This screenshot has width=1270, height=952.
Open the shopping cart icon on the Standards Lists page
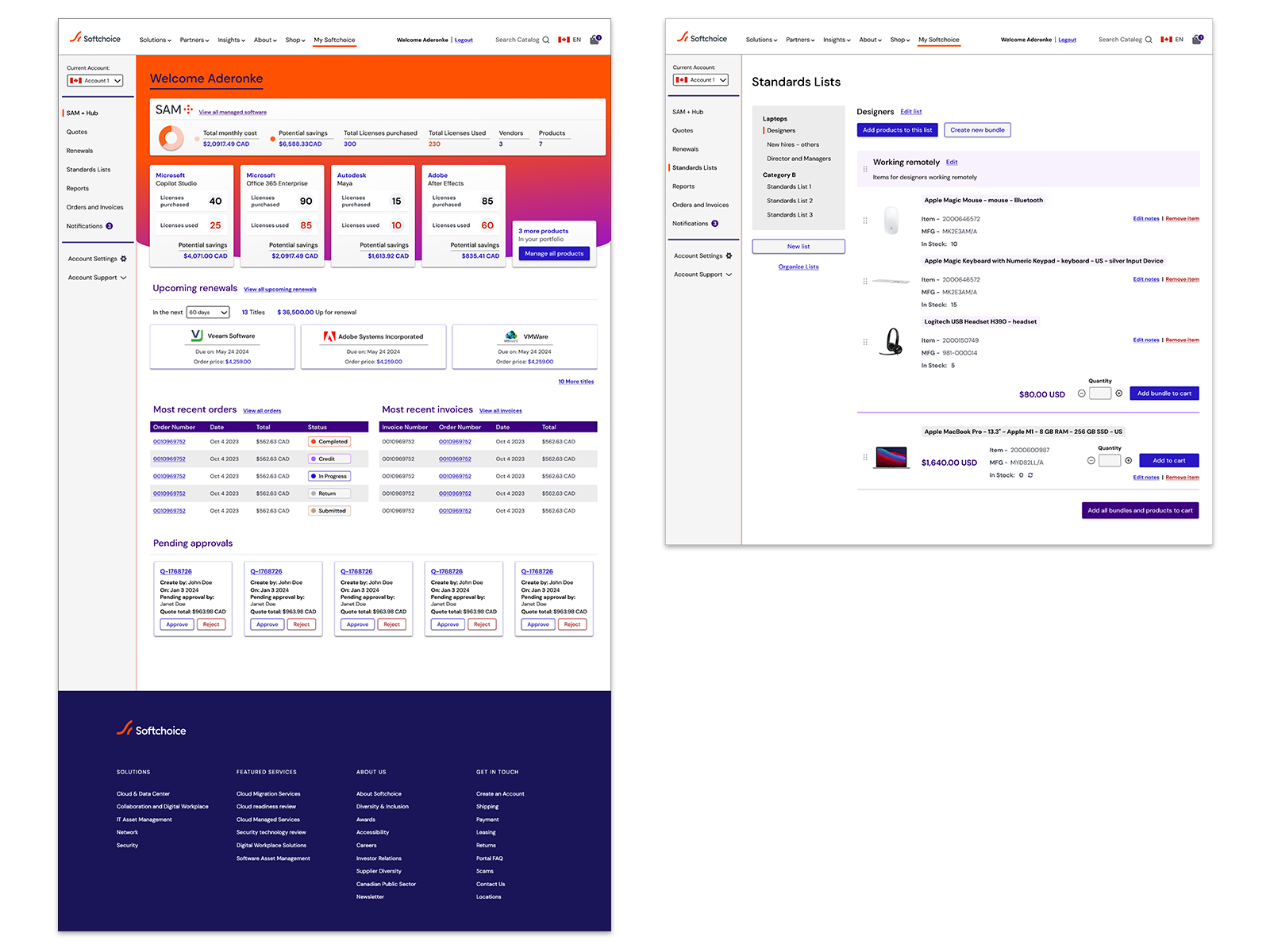point(1198,39)
